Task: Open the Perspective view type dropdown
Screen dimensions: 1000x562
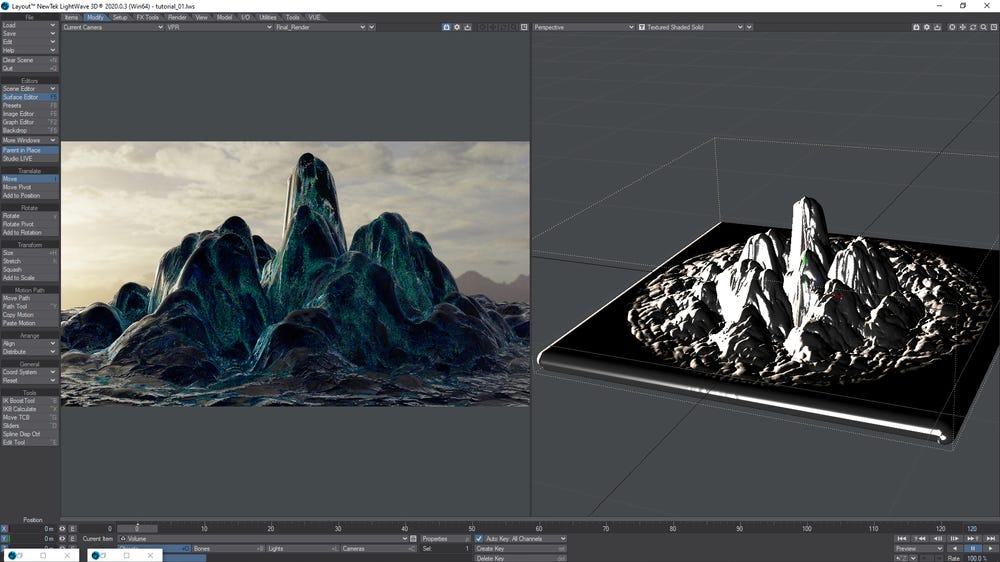Action: (584, 27)
